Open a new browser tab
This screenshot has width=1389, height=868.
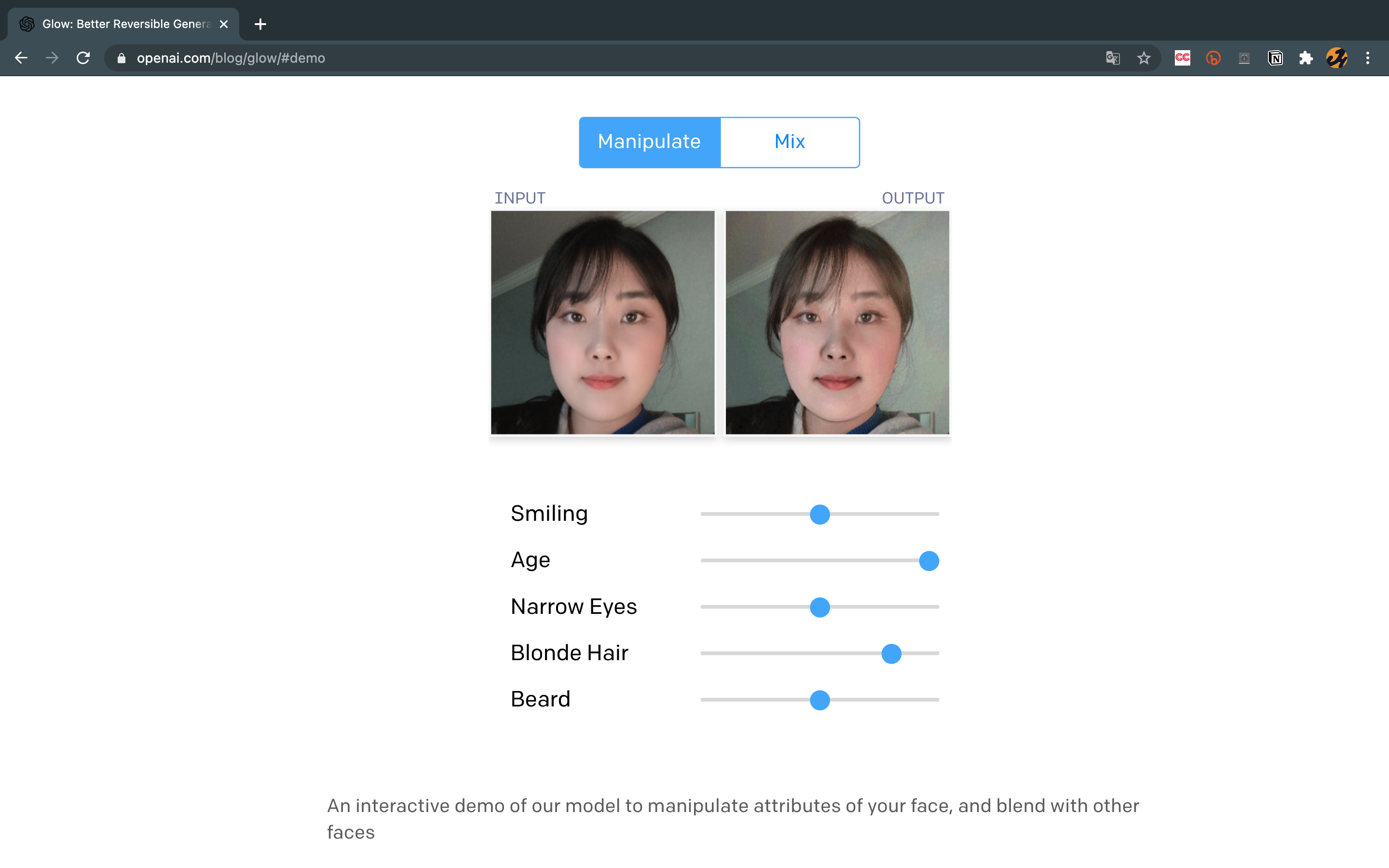(x=260, y=24)
